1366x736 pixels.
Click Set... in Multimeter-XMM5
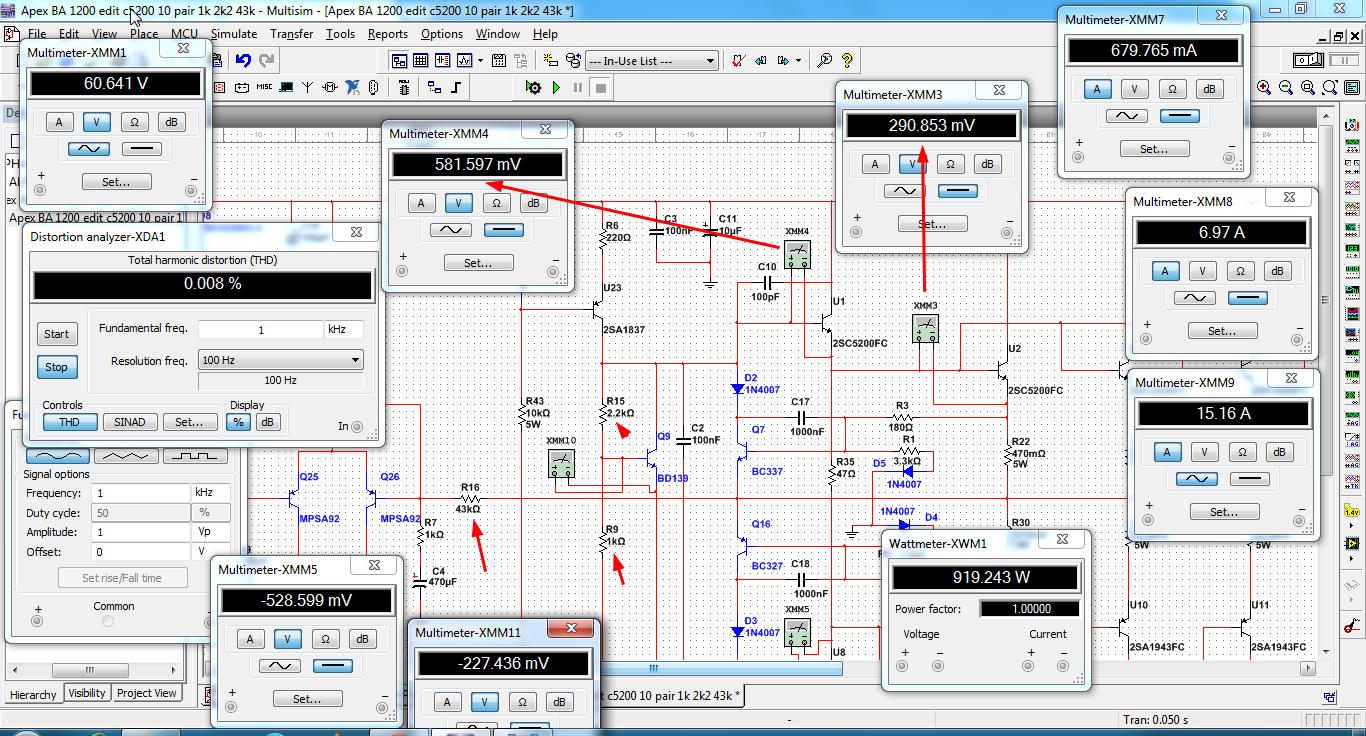point(307,699)
